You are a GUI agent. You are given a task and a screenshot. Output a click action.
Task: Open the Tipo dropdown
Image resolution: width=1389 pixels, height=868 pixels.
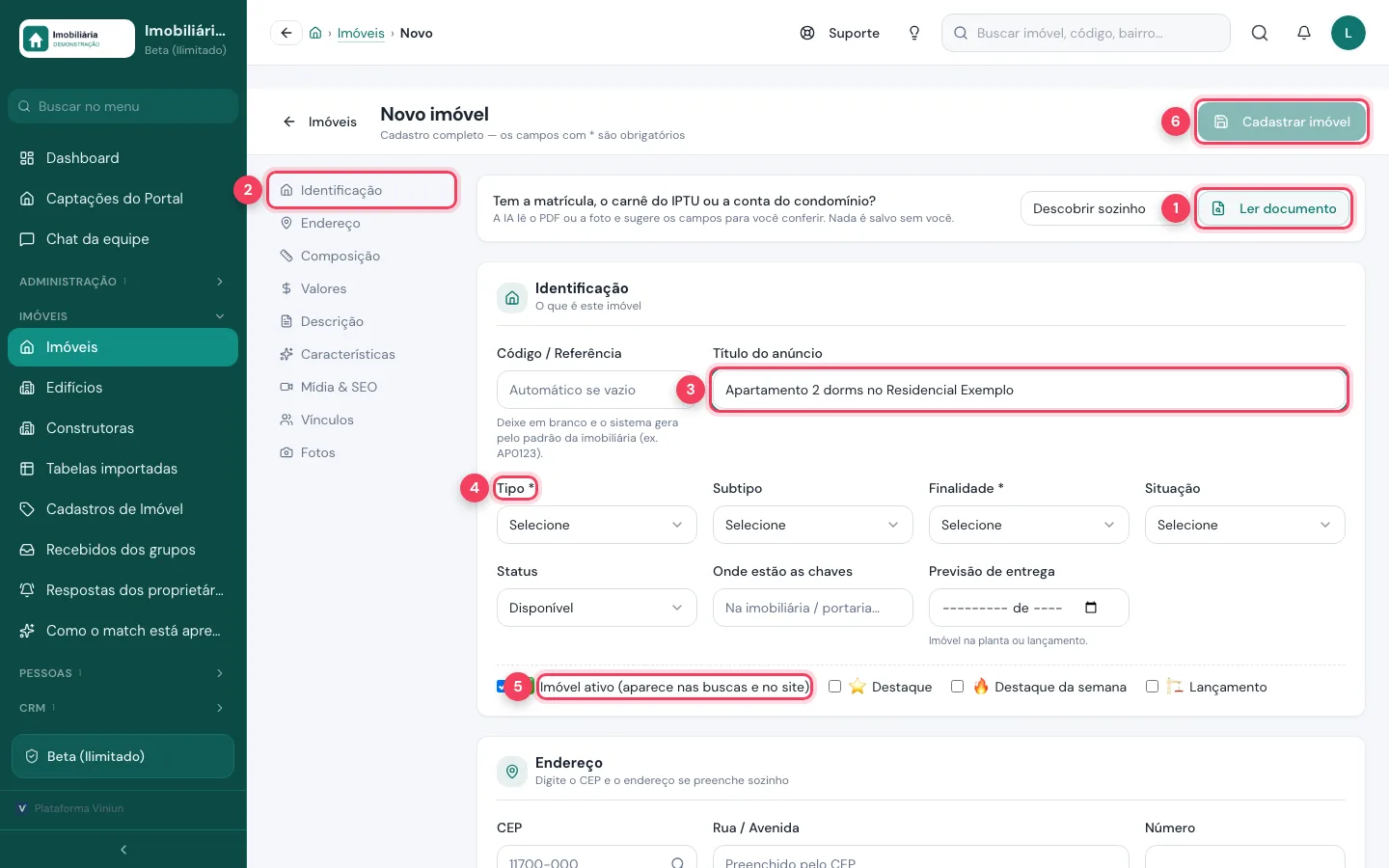pos(597,525)
